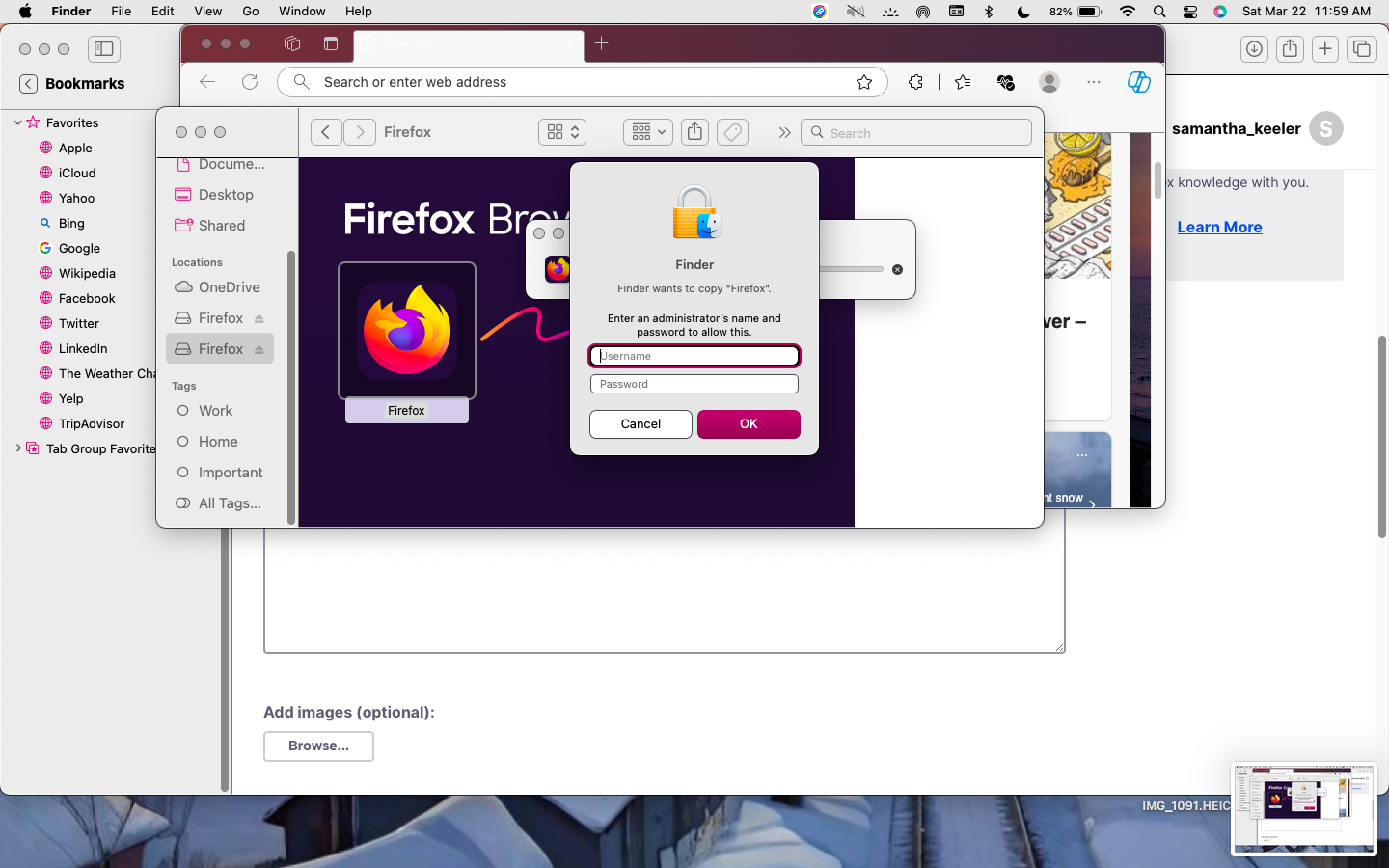Open the samantha_keeler profile avatar
Image resolution: width=1389 pixels, height=868 pixels.
[x=1326, y=128]
